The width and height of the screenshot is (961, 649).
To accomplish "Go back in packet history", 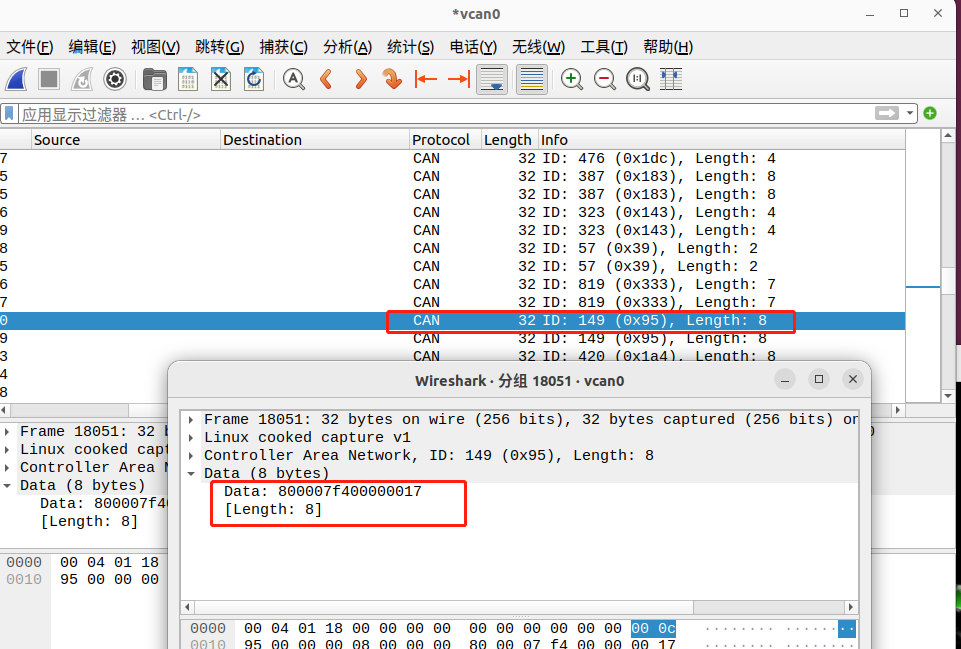I will pyautogui.click(x=327, y=80).
